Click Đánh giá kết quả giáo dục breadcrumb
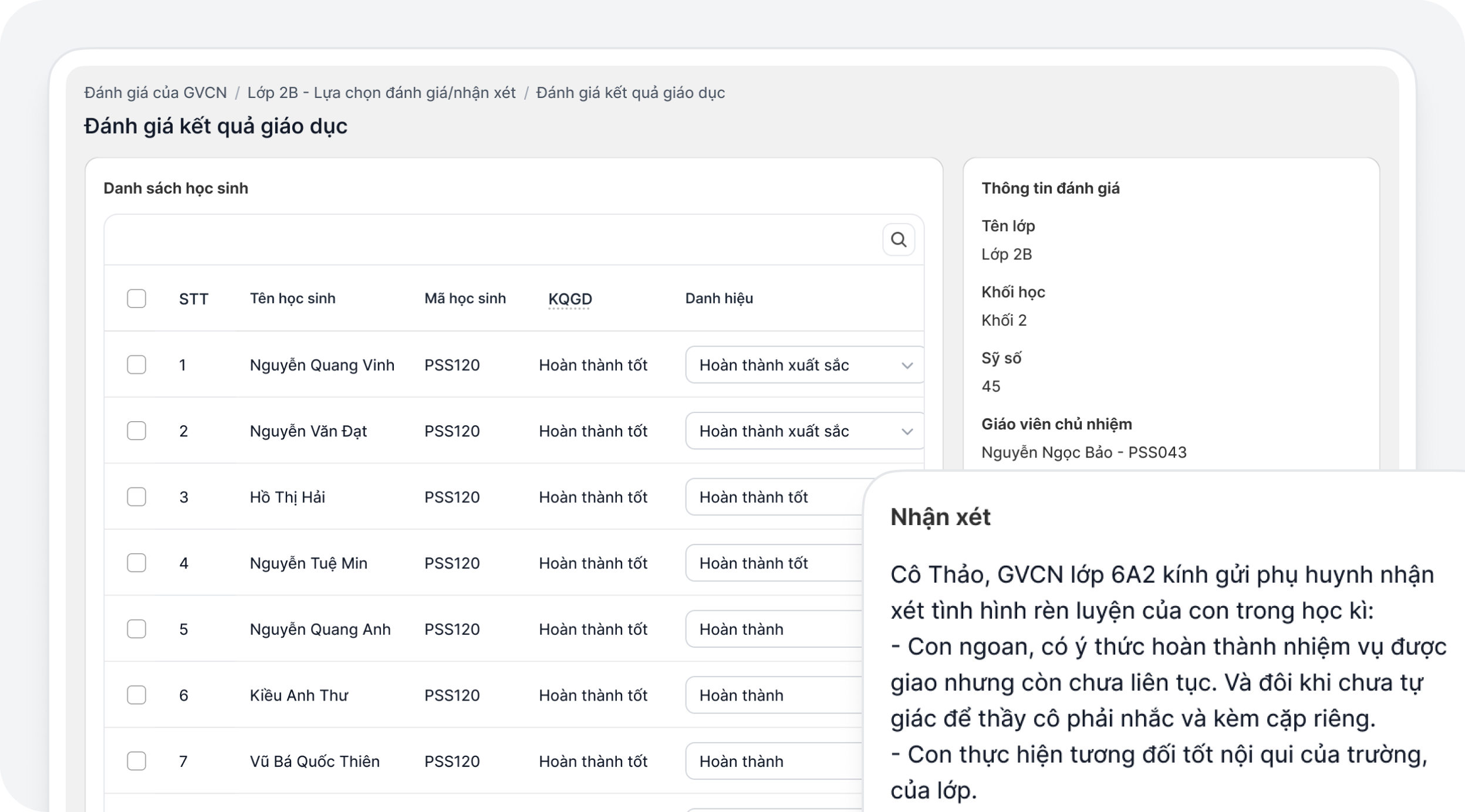1465x812 pixels. pos(630,93)
